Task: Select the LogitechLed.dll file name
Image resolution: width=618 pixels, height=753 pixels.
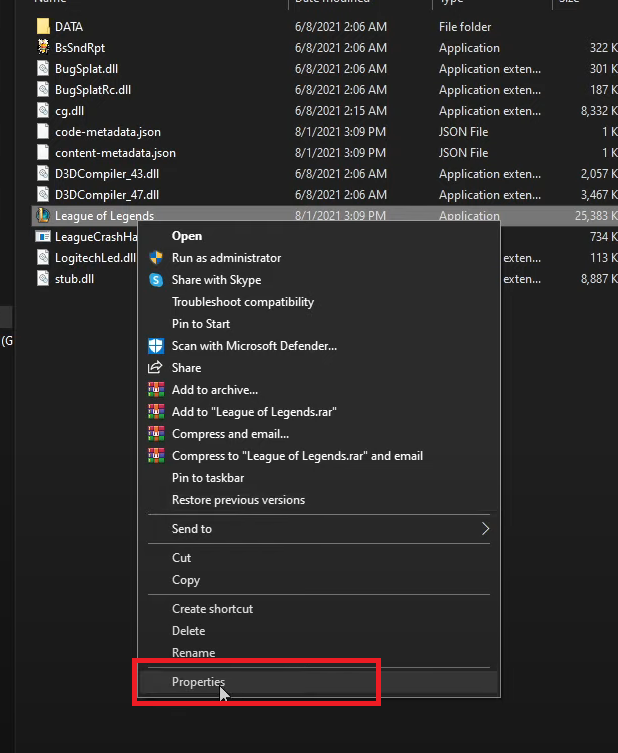Action: (x=95, y=258)
